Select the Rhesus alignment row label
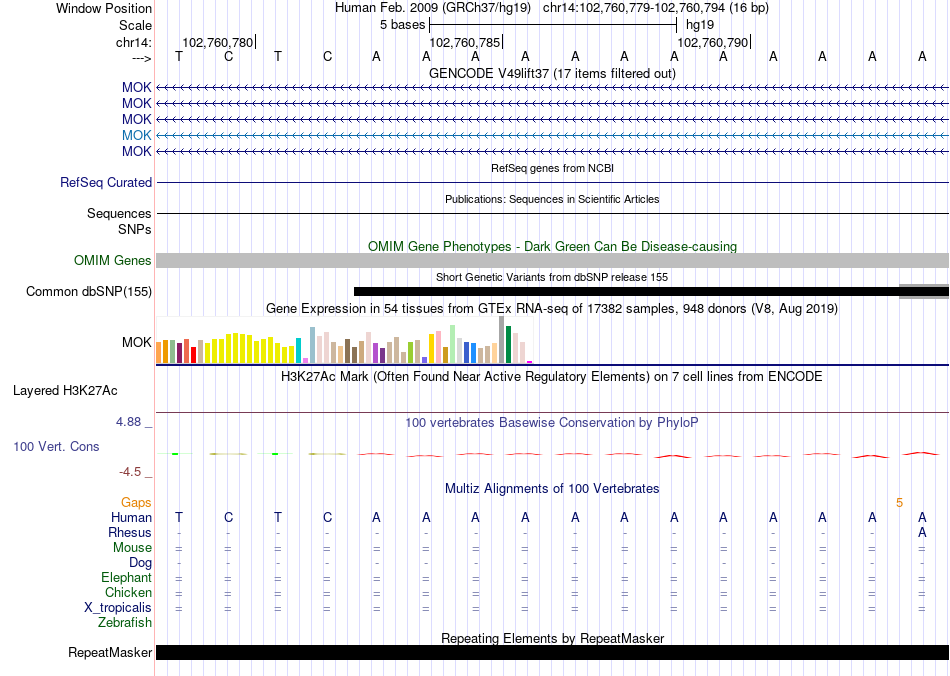Viewport: 950px width, 676px height. (x=130, y=532)
